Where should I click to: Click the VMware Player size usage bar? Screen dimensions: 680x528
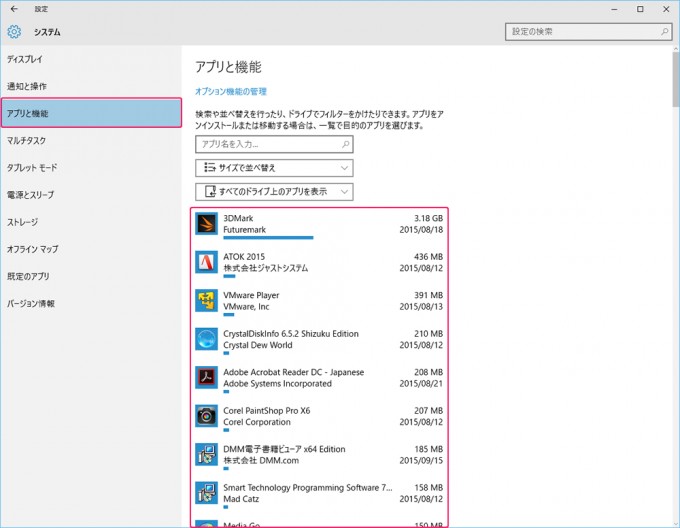[x=229, y=314]
